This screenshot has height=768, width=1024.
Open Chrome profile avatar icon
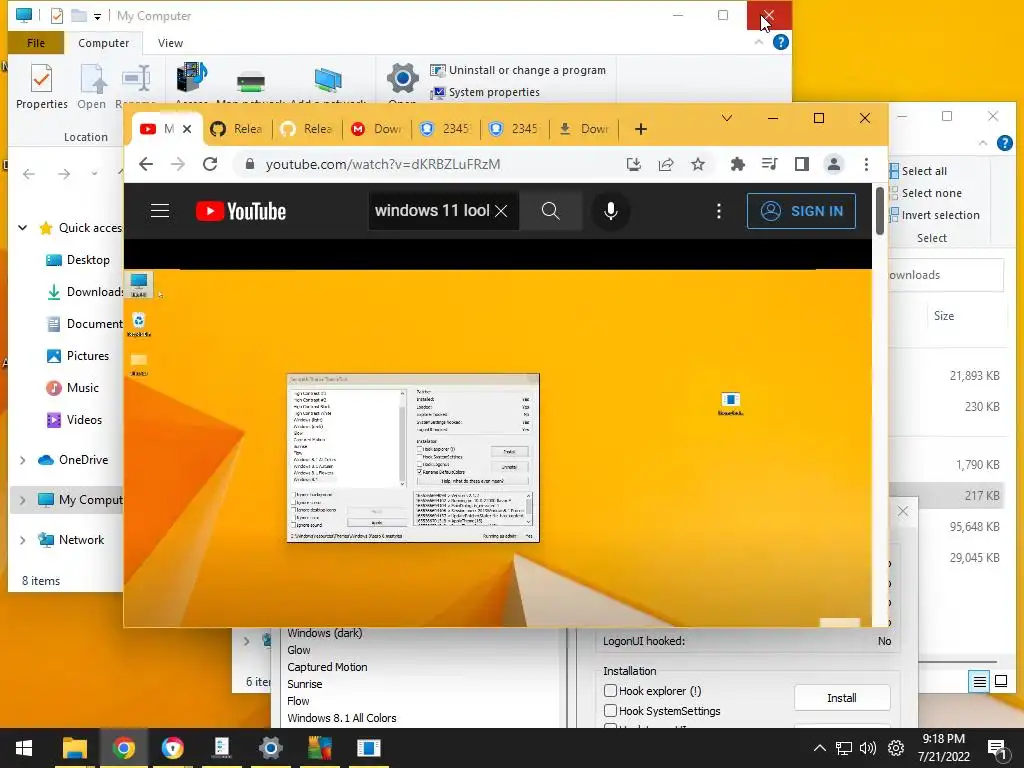[x=834, y=165]
